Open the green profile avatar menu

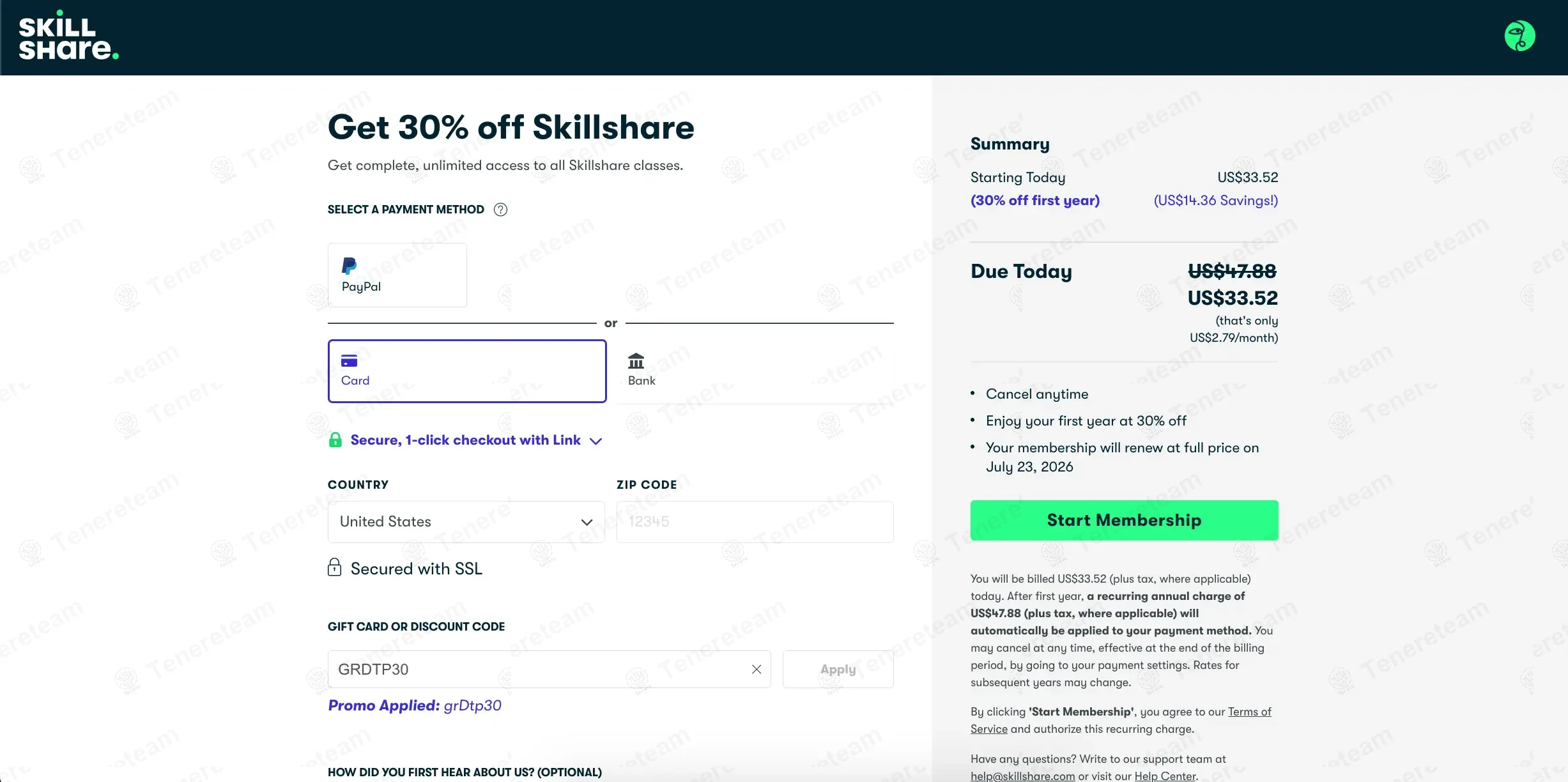[1519, 36]
